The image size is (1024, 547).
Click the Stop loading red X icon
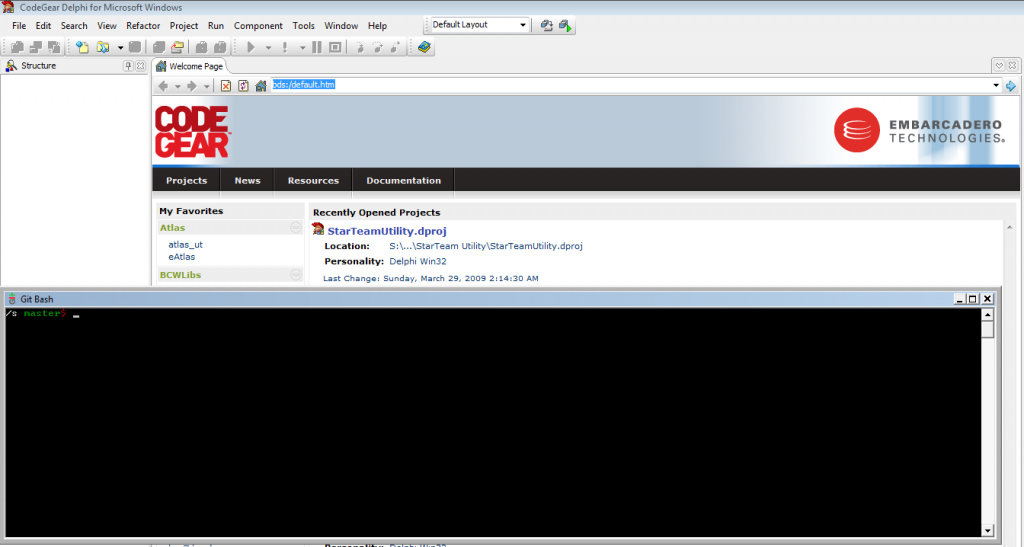[226, 86]
